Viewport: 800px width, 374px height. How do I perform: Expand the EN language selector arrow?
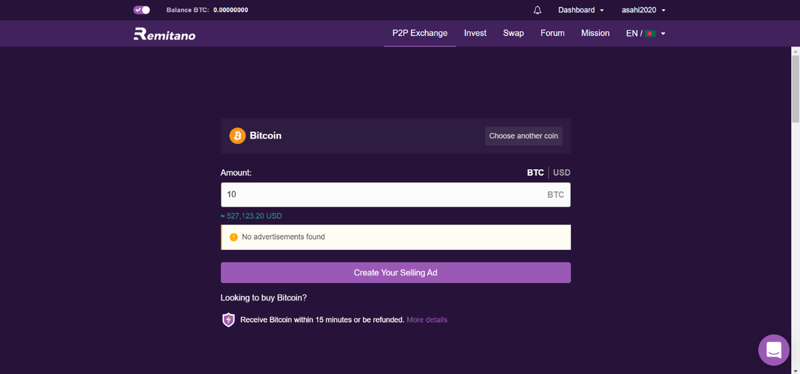663,34
